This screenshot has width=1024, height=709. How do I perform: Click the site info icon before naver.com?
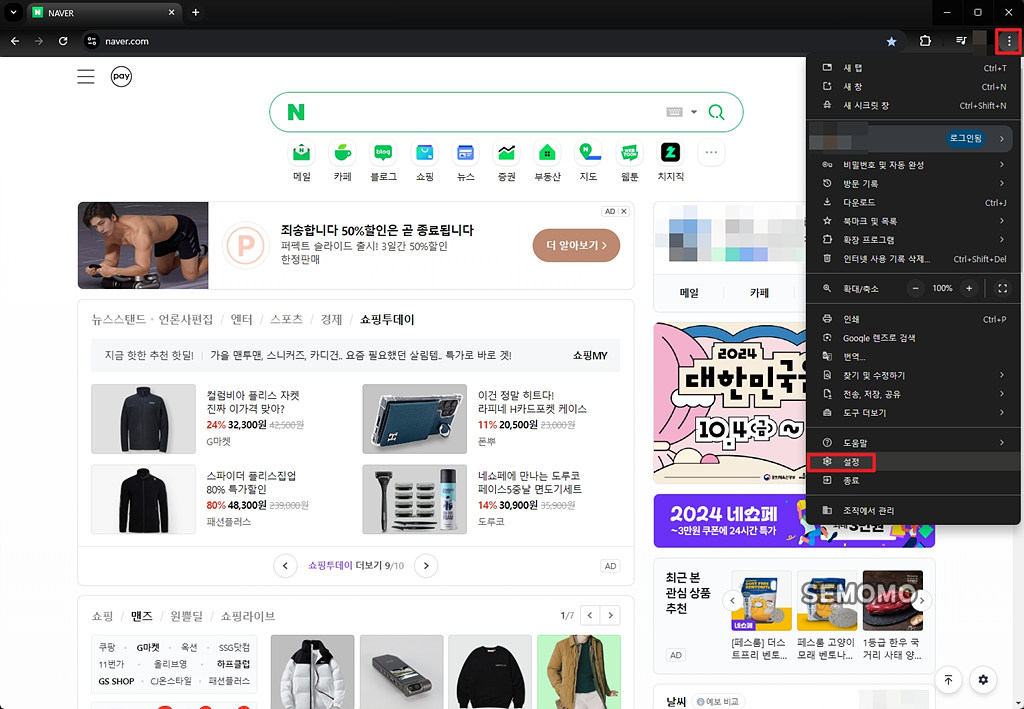[92, 41]
